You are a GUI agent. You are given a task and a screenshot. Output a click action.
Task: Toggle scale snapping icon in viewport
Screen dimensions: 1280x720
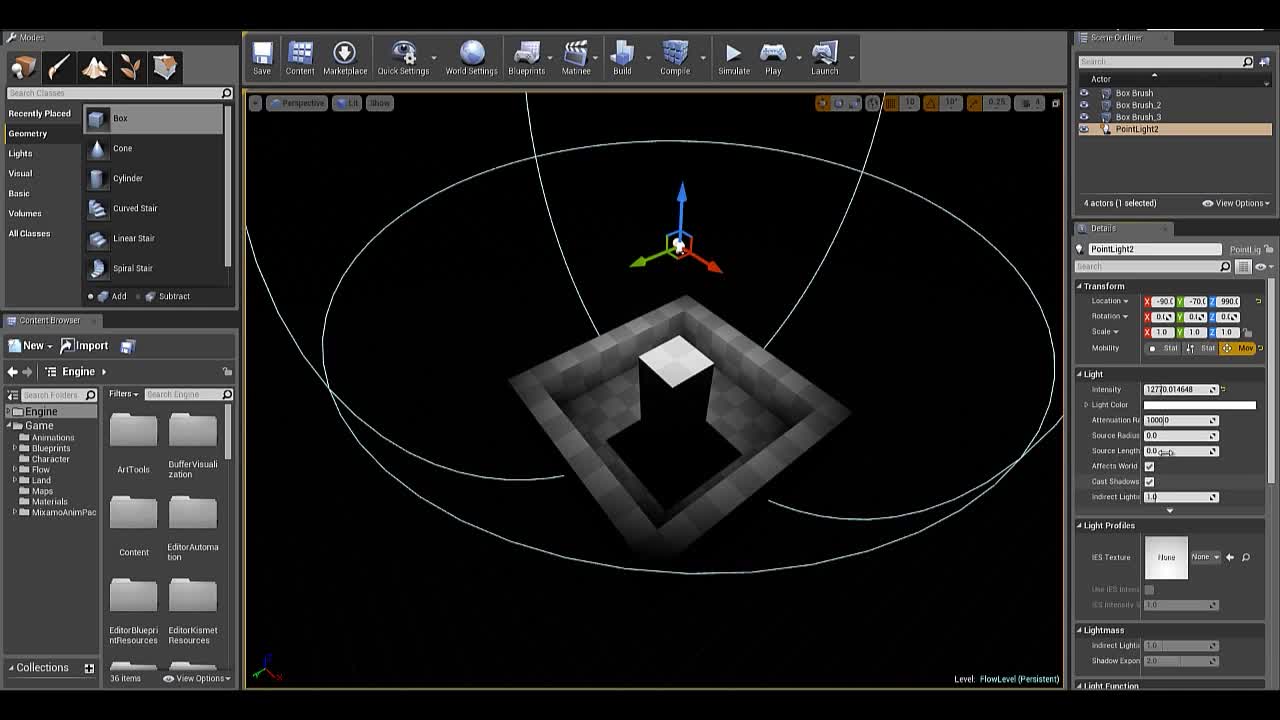pyautogui.click(x=975, y=103)
